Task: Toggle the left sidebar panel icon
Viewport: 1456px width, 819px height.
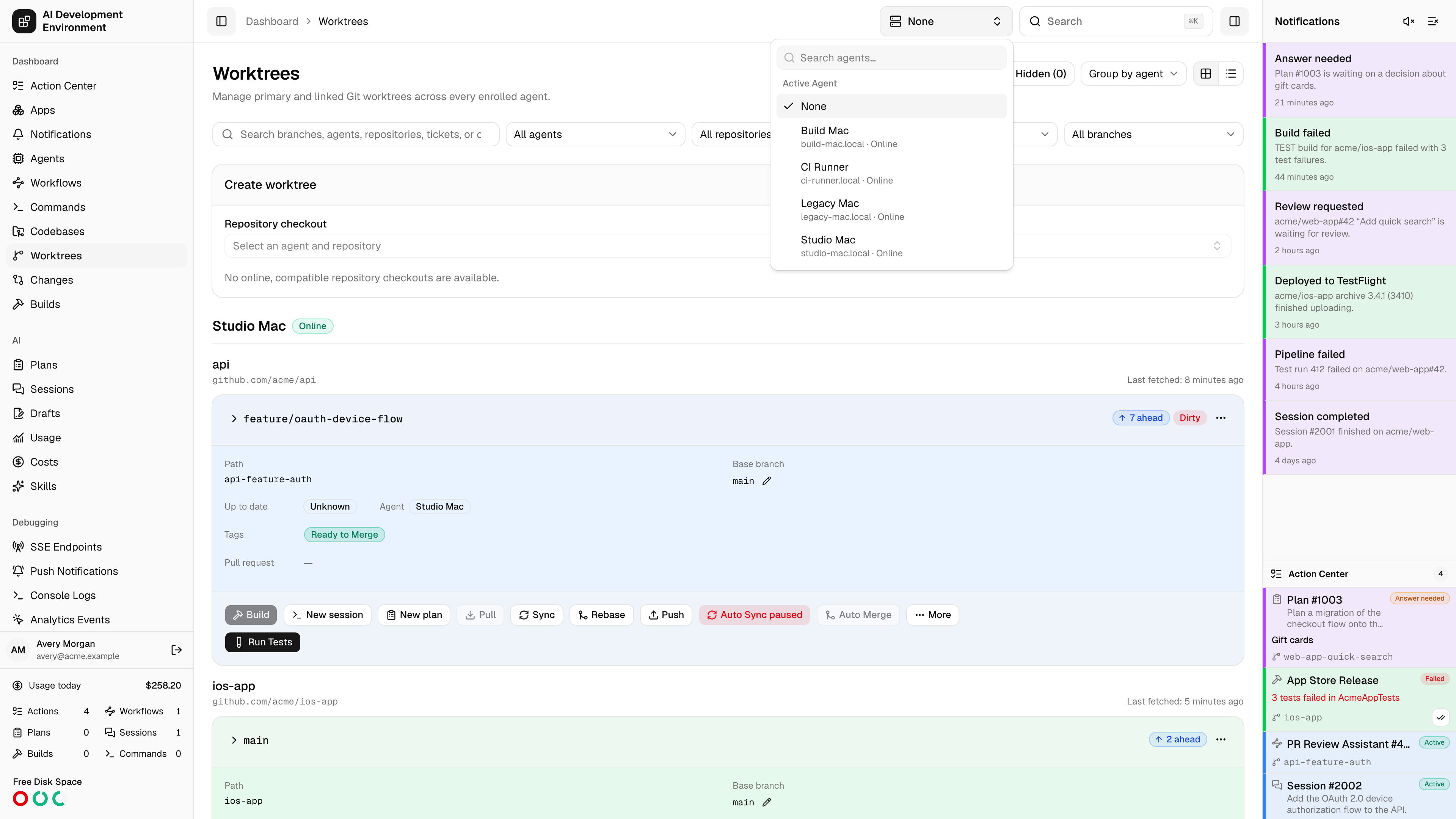Action: click(x=221, y=22)
